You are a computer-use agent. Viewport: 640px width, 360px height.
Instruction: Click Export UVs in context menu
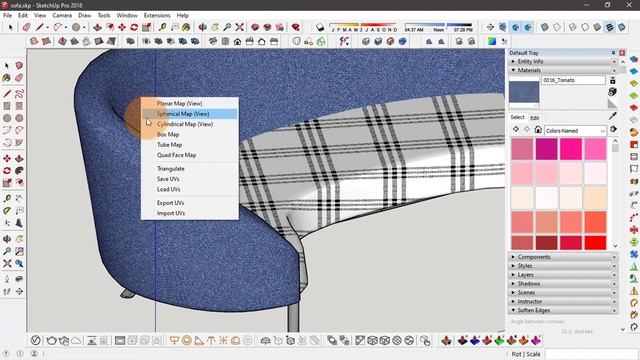coord(190,203)
